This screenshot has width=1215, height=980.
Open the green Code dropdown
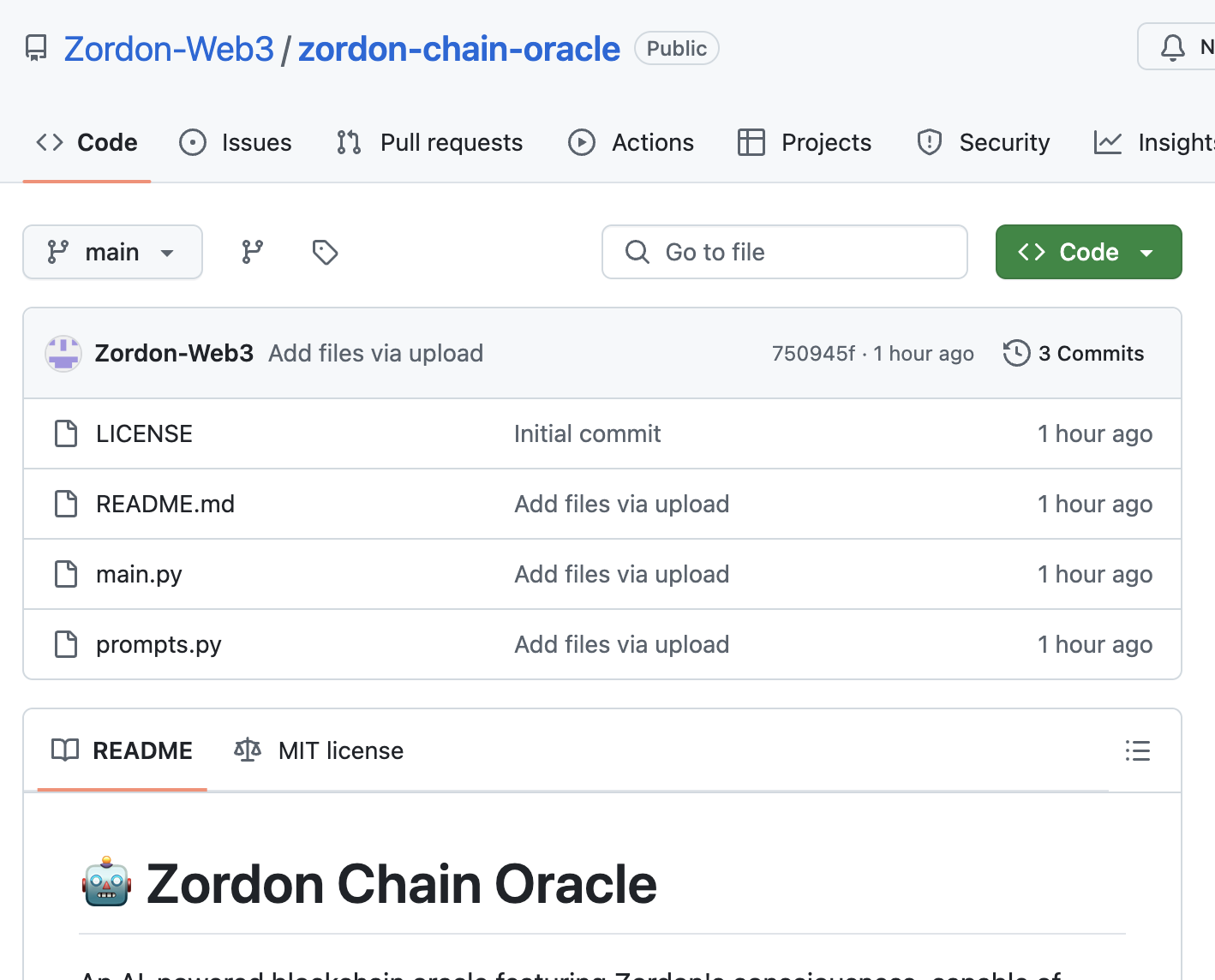pos(1088,252)
